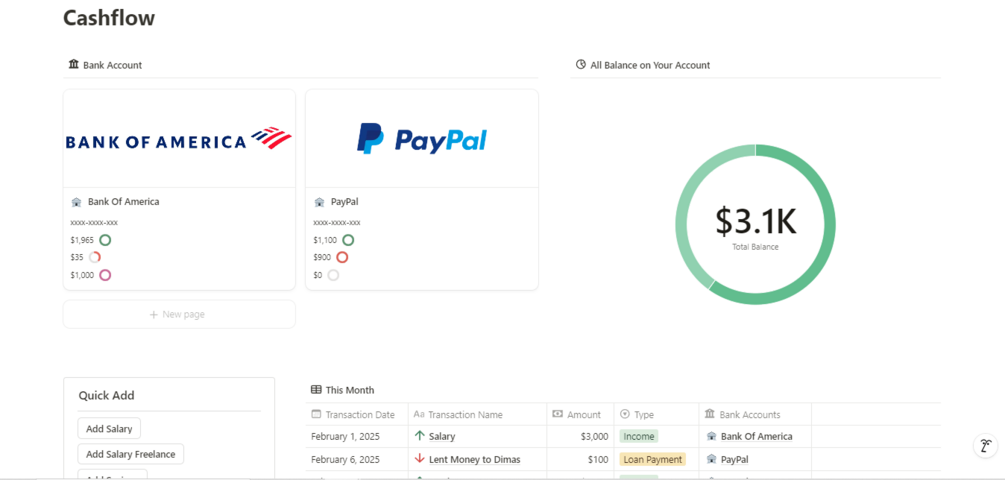Open the Type column header menu
The image size is (1005, 480).
coord(656,415)
